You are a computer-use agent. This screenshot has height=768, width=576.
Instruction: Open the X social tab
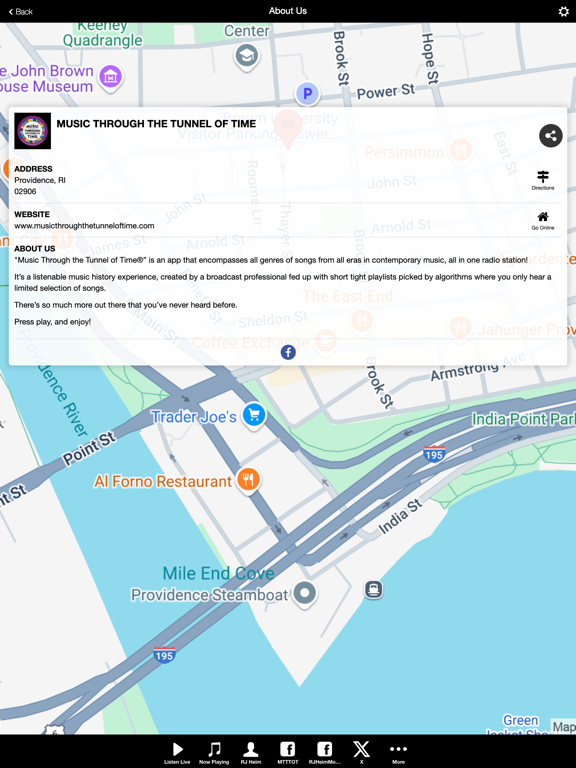[361, 752]
